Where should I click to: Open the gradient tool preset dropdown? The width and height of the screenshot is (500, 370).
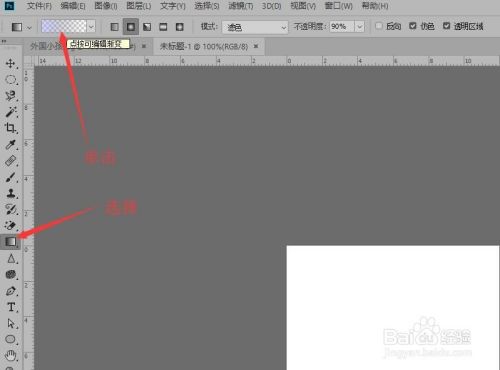(29, 27)
